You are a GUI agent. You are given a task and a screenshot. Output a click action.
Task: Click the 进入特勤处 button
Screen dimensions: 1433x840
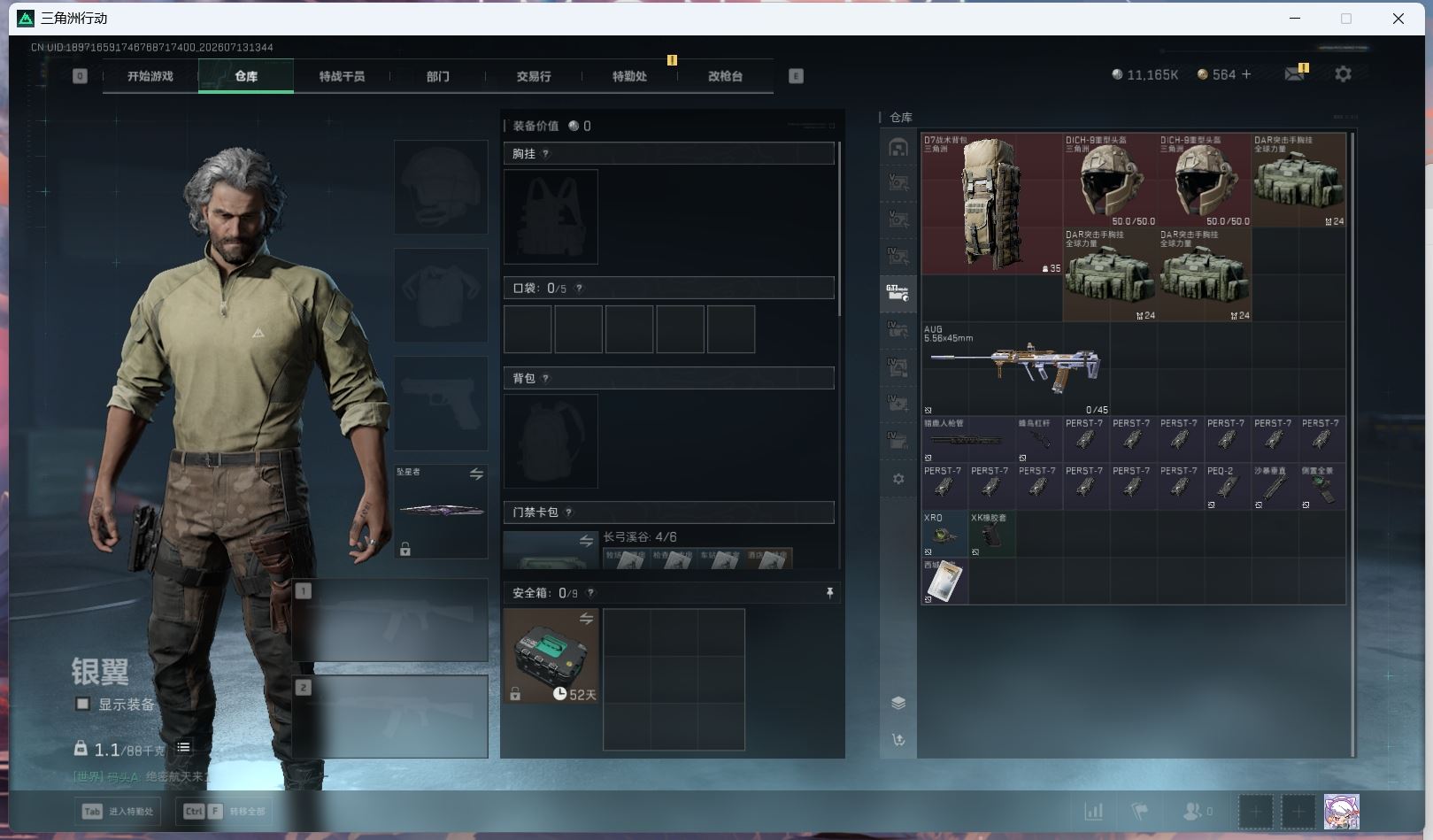[x=118, y=811]
